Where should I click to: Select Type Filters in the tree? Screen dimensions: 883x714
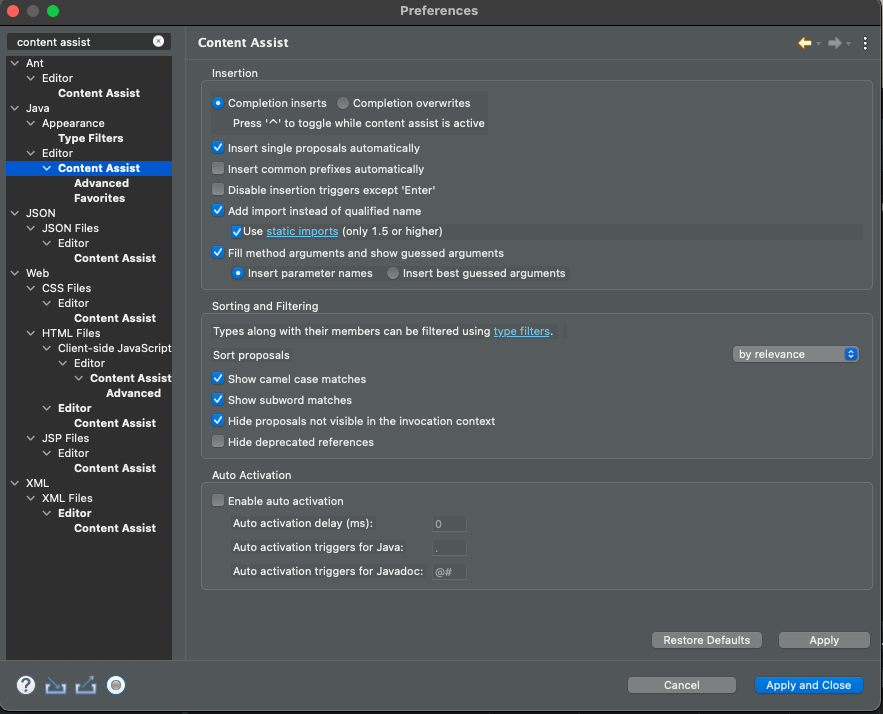[x=90, y=138]
